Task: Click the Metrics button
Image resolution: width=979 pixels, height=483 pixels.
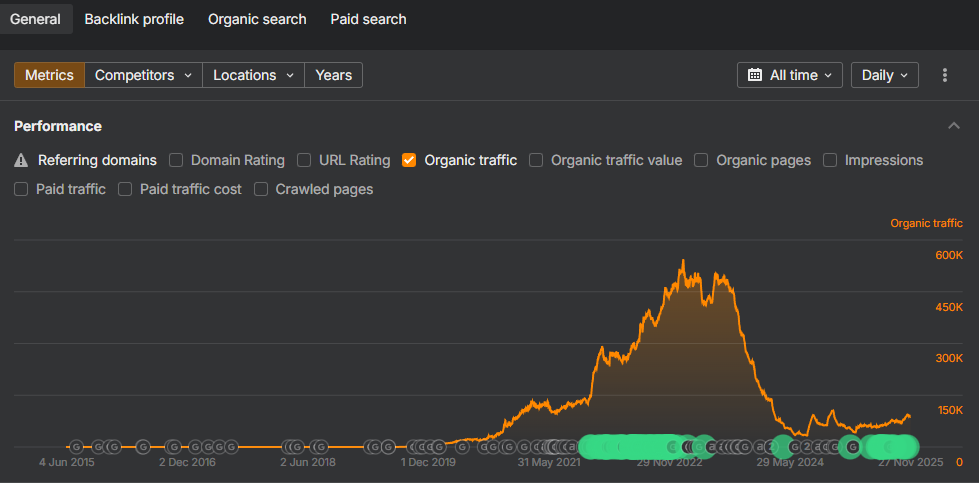Action: tap(49, 75)
